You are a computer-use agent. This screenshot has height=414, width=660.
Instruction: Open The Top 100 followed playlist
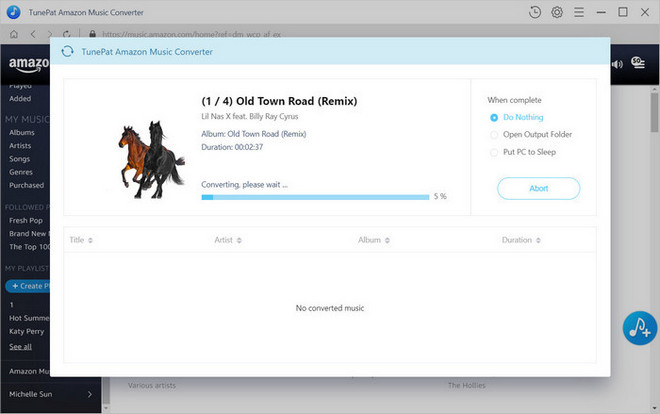29,247
